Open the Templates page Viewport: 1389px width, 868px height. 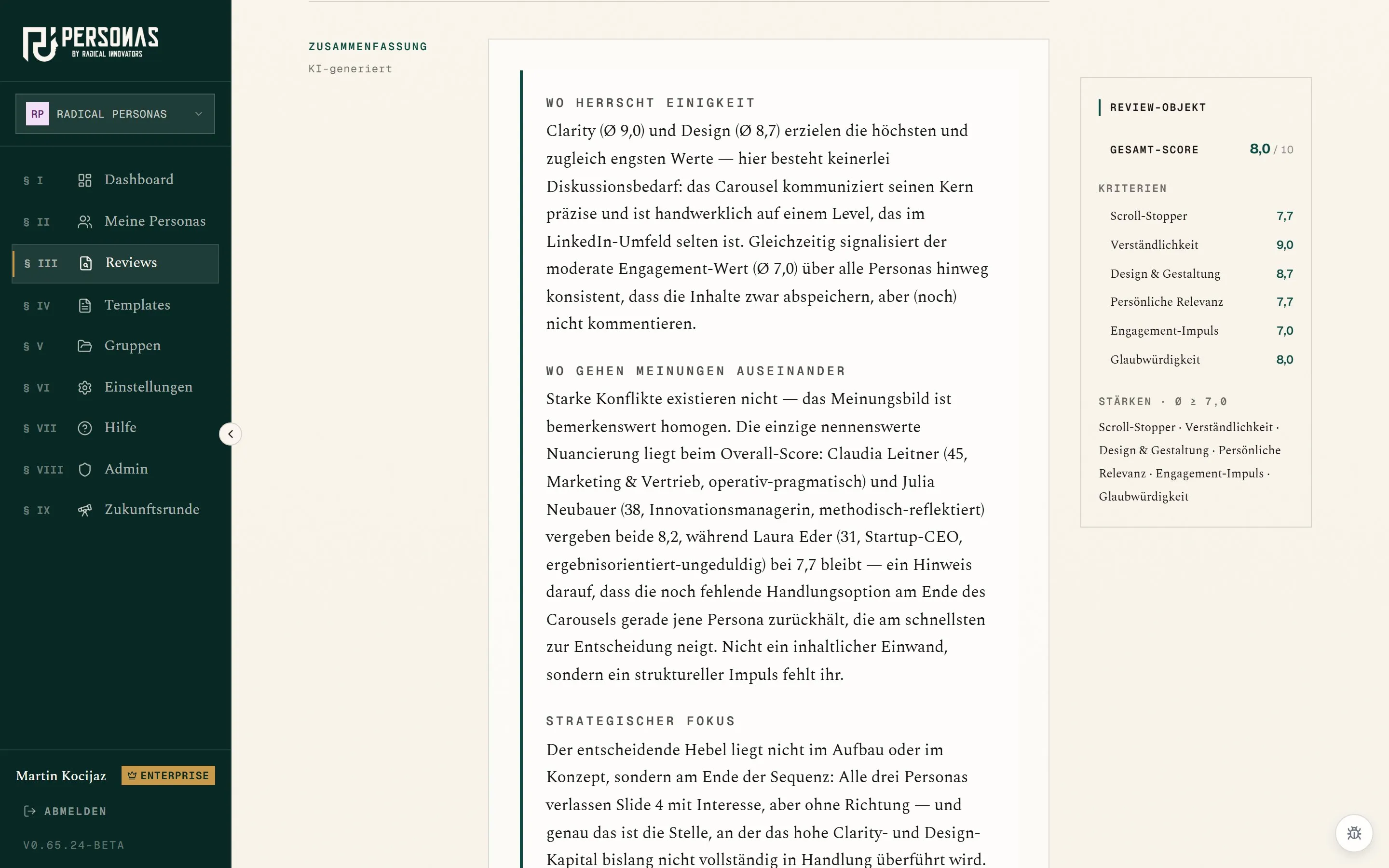click(x=115, y=305)
